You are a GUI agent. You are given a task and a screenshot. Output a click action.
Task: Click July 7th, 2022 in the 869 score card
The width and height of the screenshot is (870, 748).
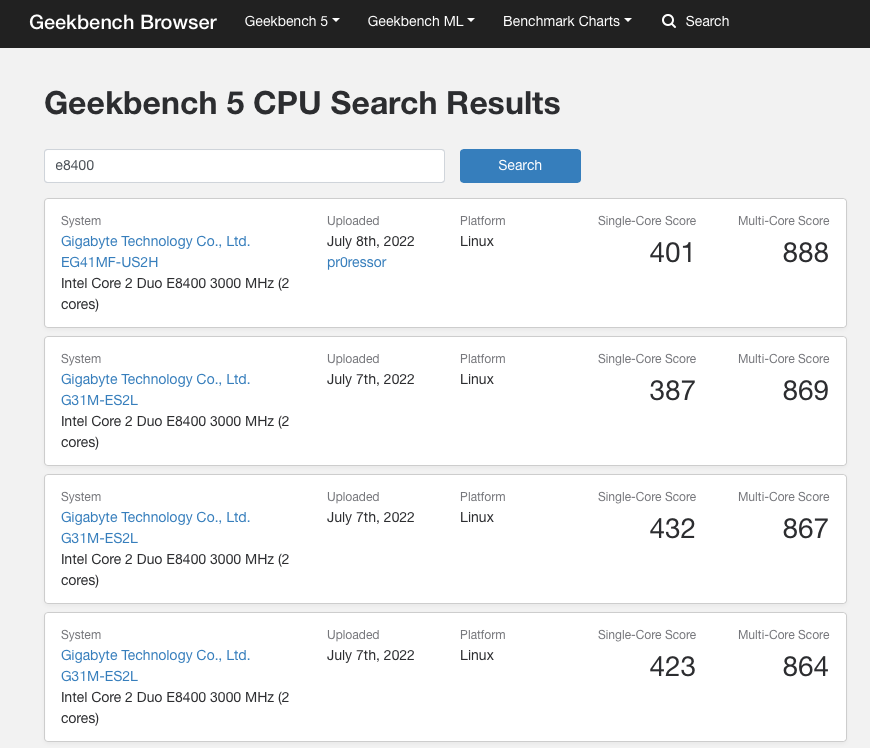click(x=371, y=379)
